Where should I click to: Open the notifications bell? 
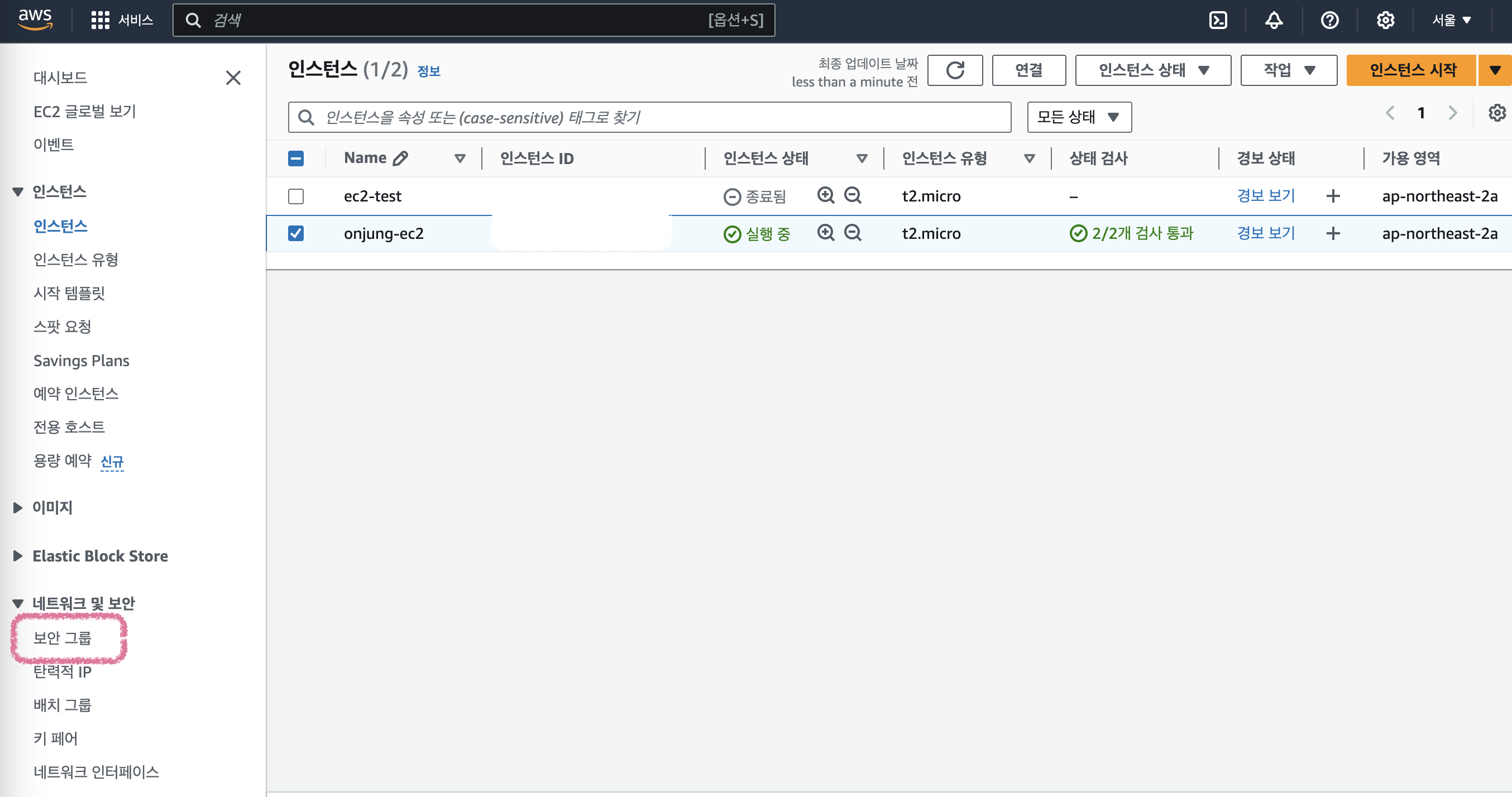click(1273, 21)
